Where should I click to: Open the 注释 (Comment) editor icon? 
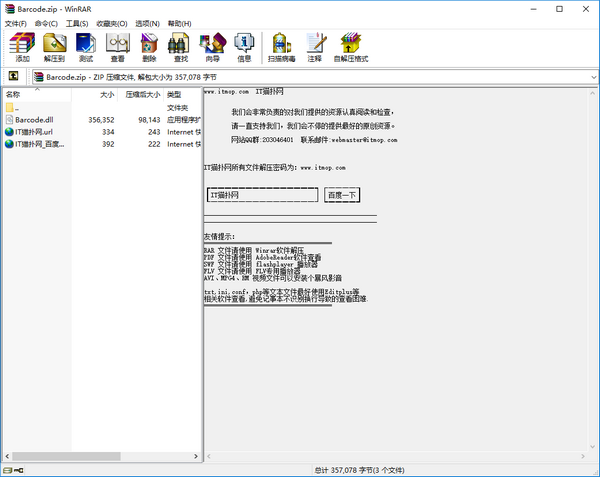[315, 47]
